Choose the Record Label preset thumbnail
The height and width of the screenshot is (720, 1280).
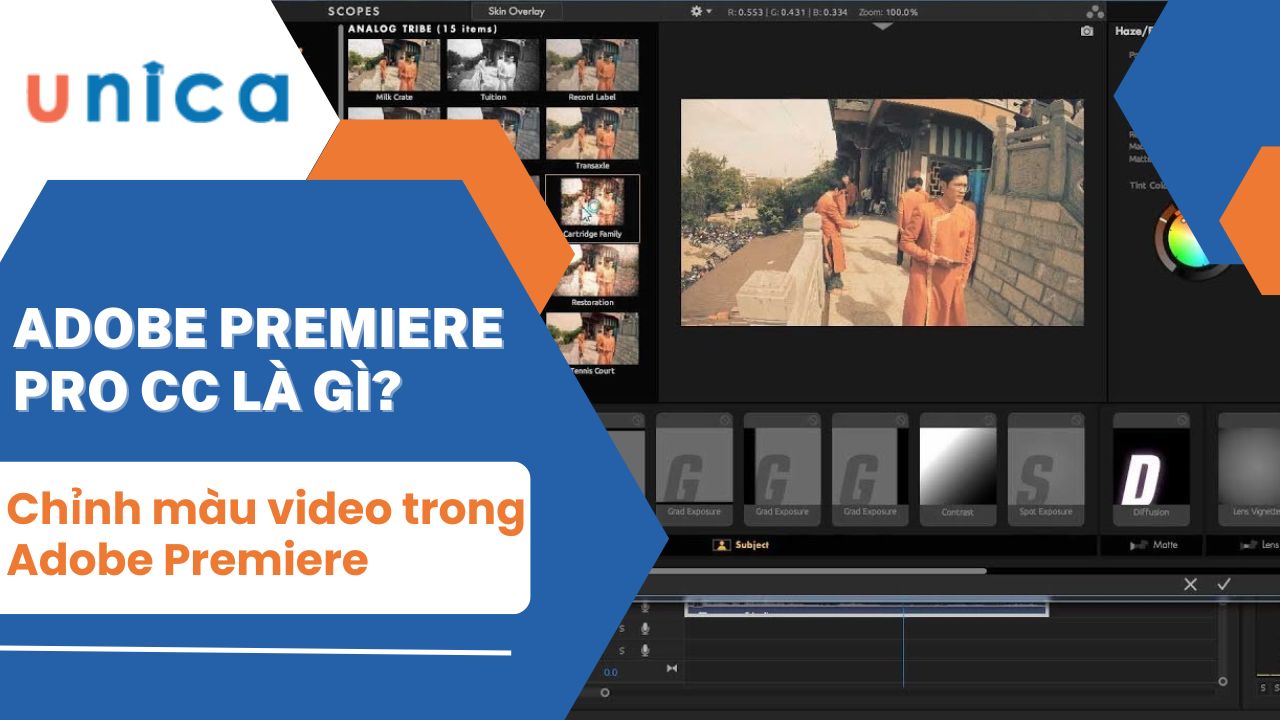(592, 66)
